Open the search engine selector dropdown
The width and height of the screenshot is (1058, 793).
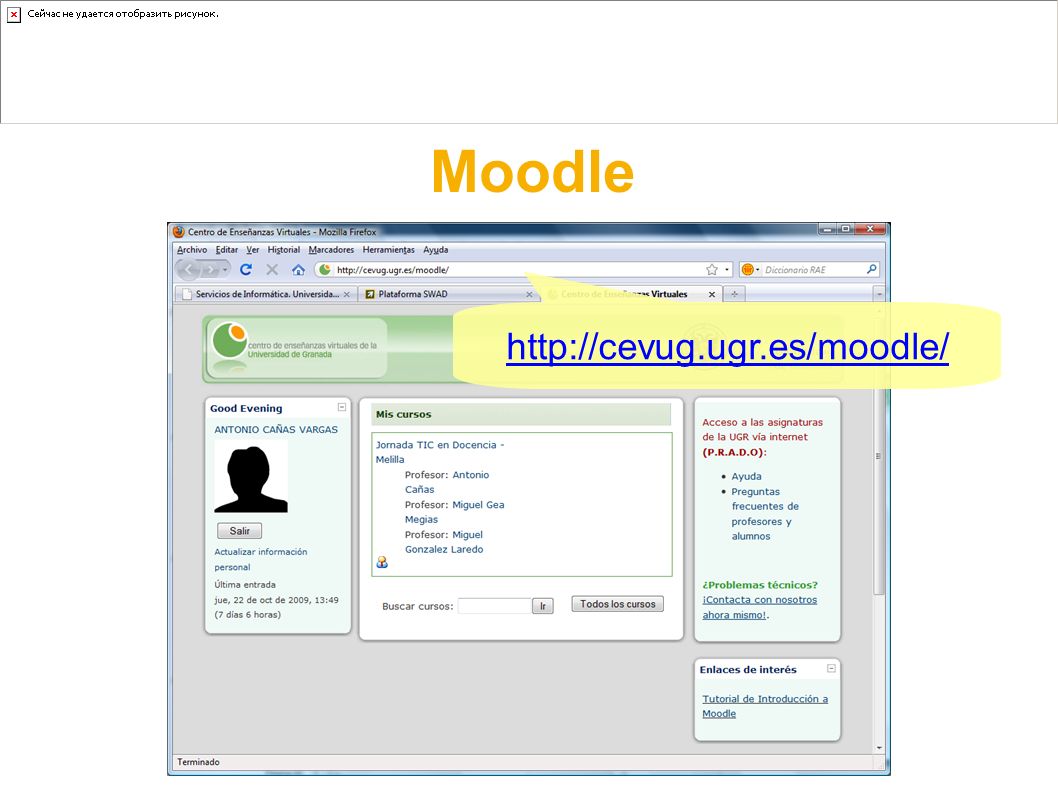point(750,270)
